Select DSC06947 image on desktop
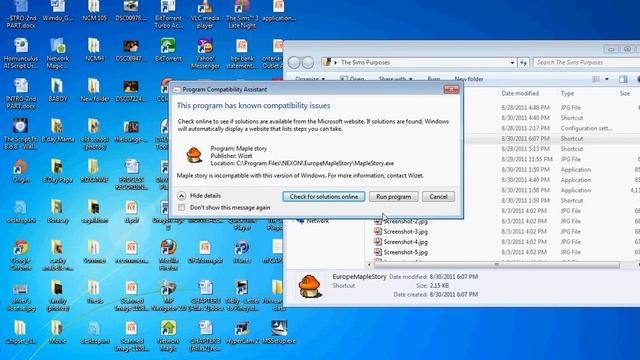 point(131,49)
